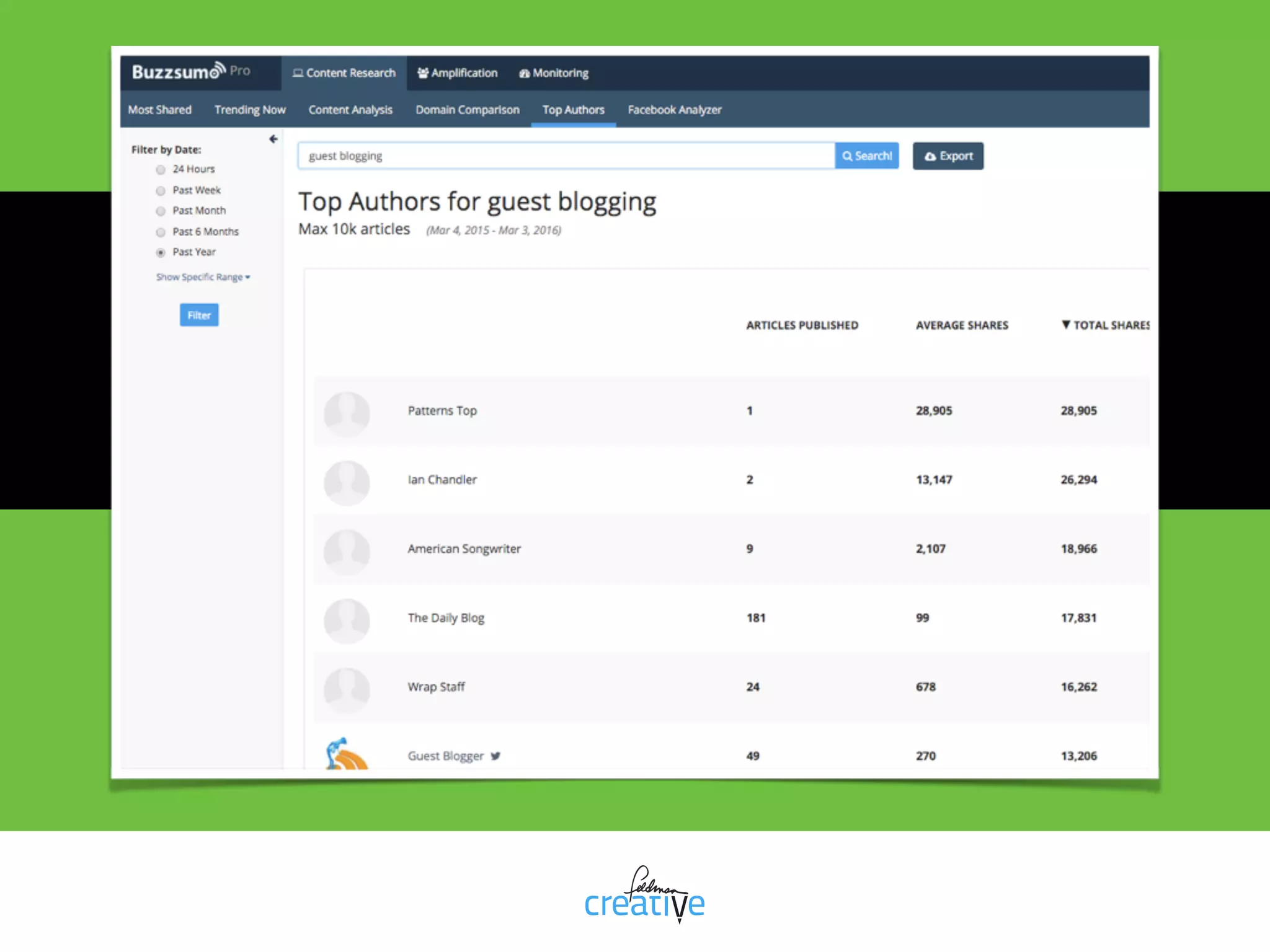Sort by the Articles Published column header

802,325
